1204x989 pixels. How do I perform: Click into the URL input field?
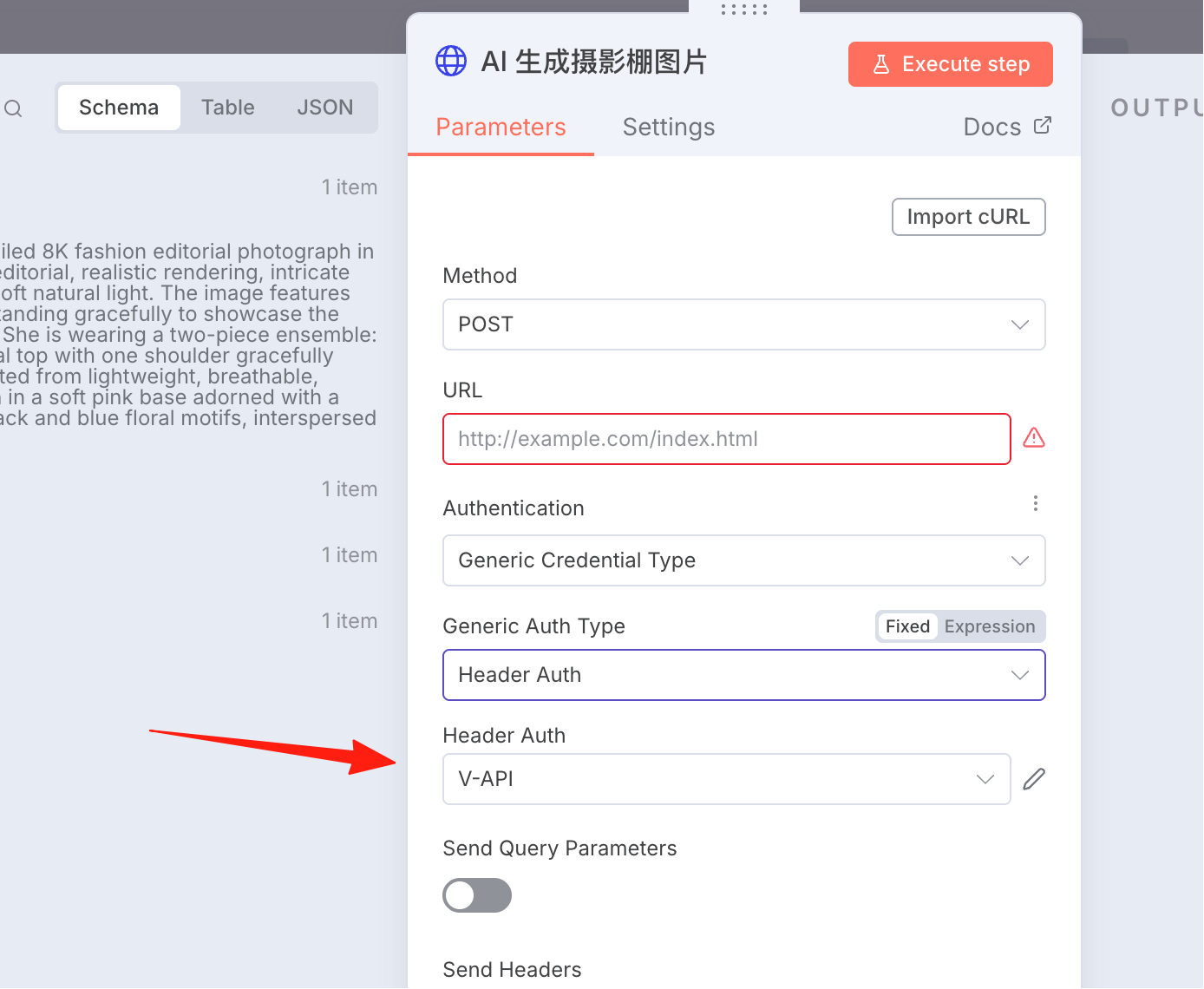coord(727,439)
